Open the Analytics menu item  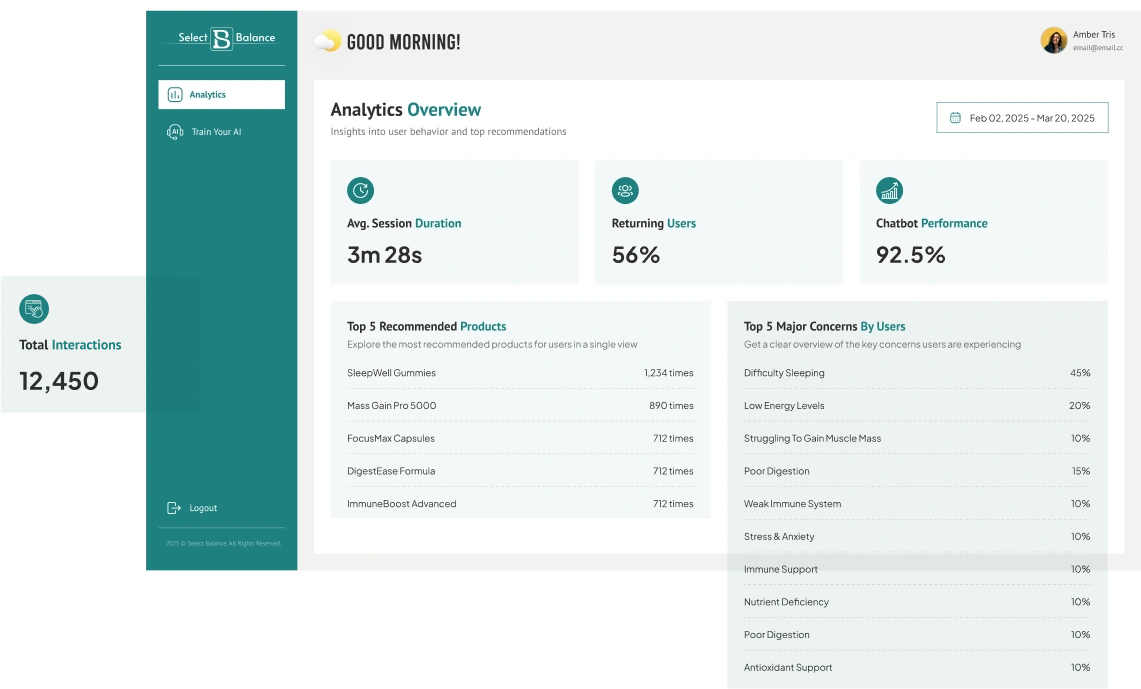tap(221, 95)
